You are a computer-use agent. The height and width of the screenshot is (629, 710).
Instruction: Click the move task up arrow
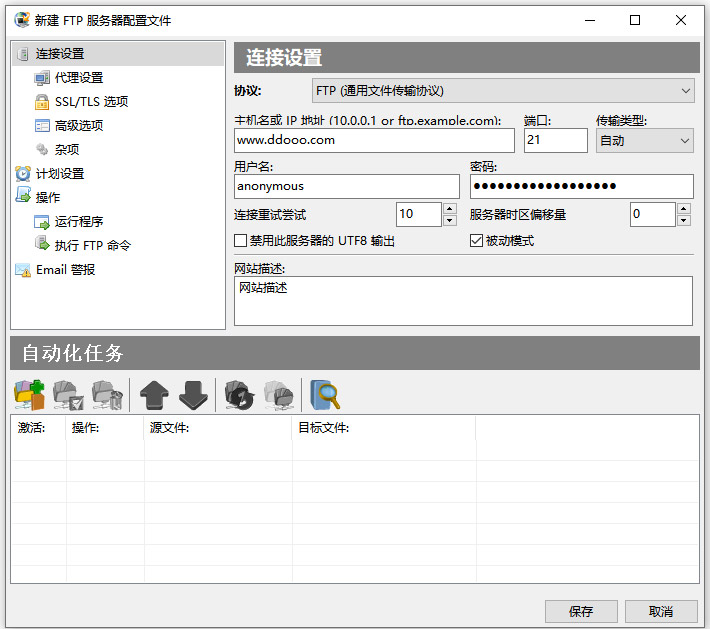(154, 395)
